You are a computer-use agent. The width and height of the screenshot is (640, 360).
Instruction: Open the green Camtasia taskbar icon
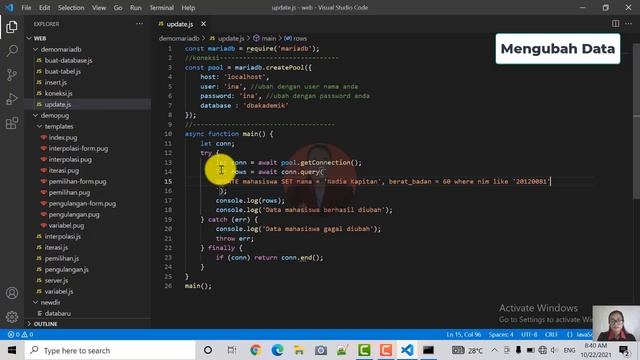(x=364, y=350)
